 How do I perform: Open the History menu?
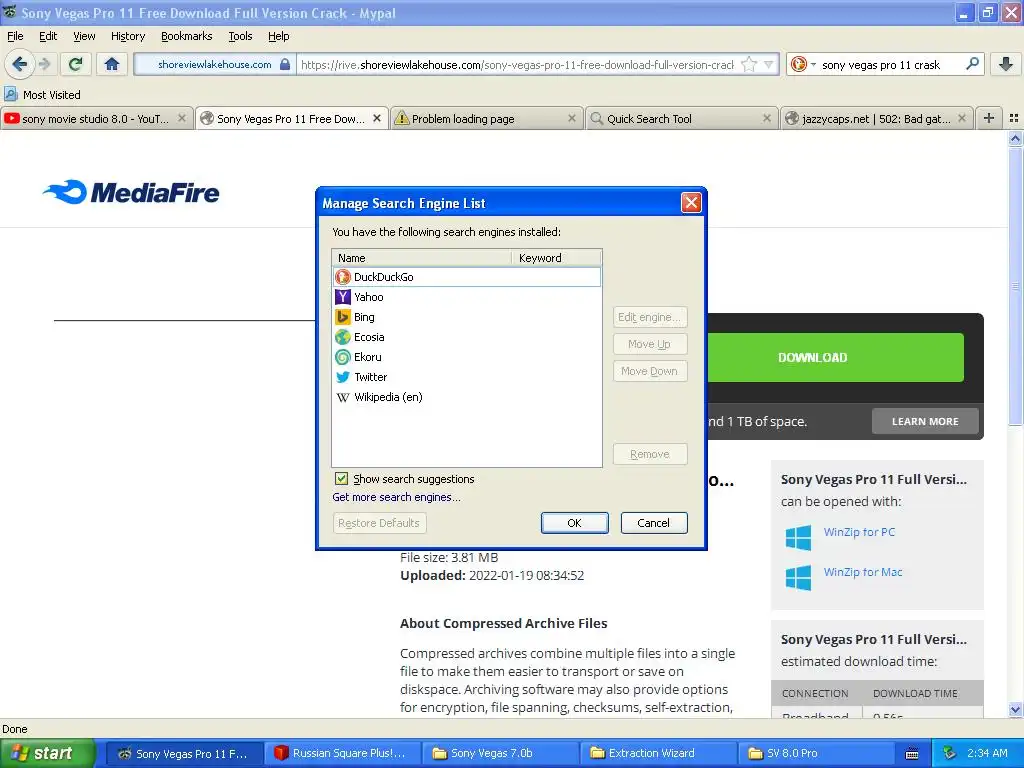128,36
